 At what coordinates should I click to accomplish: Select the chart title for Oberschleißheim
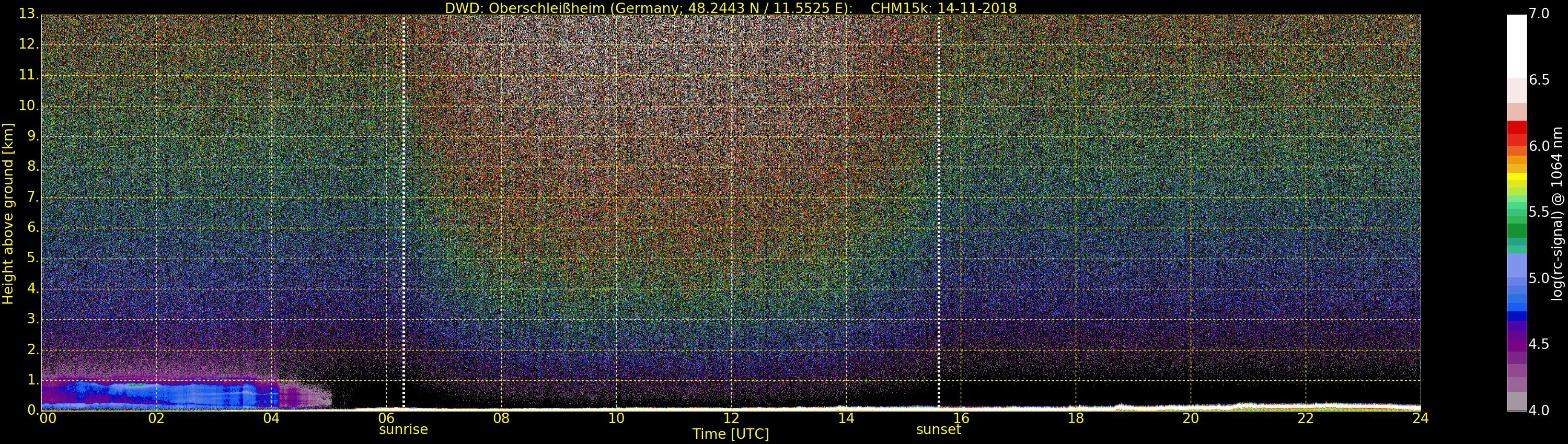pyautogui.click(x=731, y=8)
